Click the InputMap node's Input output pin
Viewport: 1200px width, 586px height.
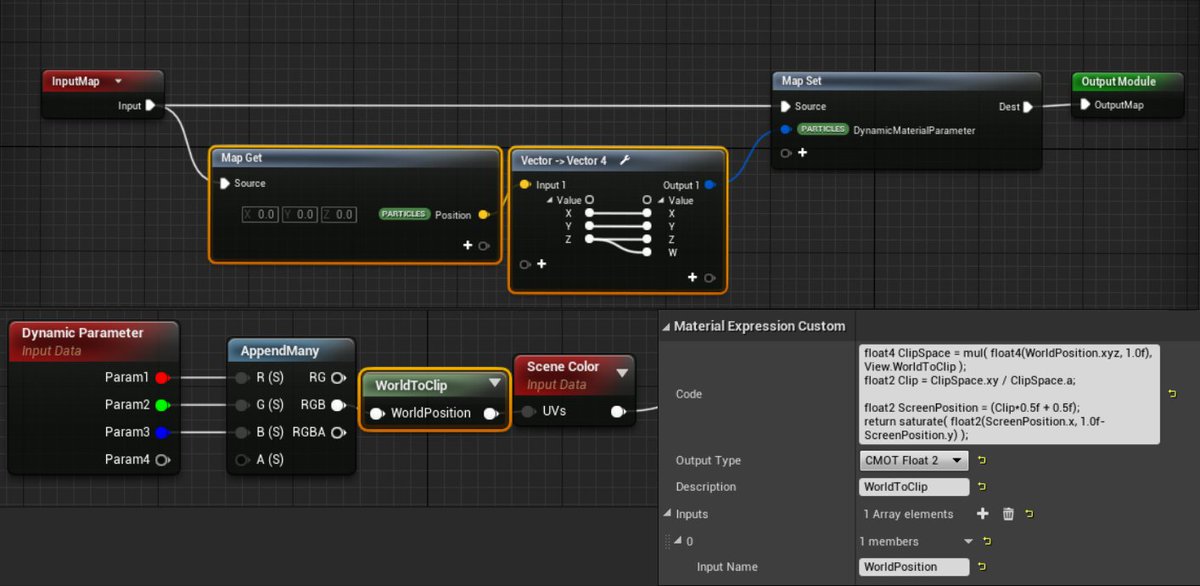click(x=150, y=105)
